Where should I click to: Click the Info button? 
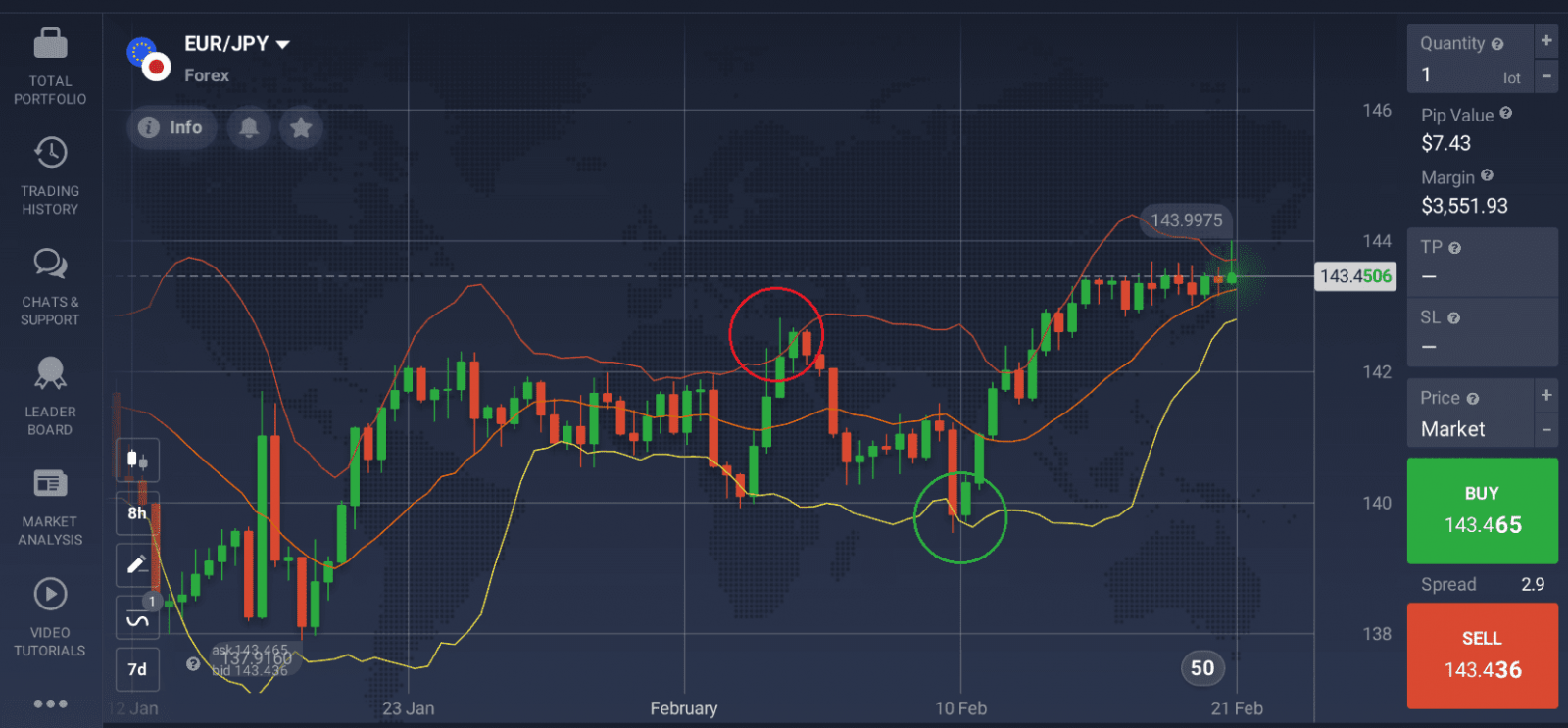tap(171, 127)
